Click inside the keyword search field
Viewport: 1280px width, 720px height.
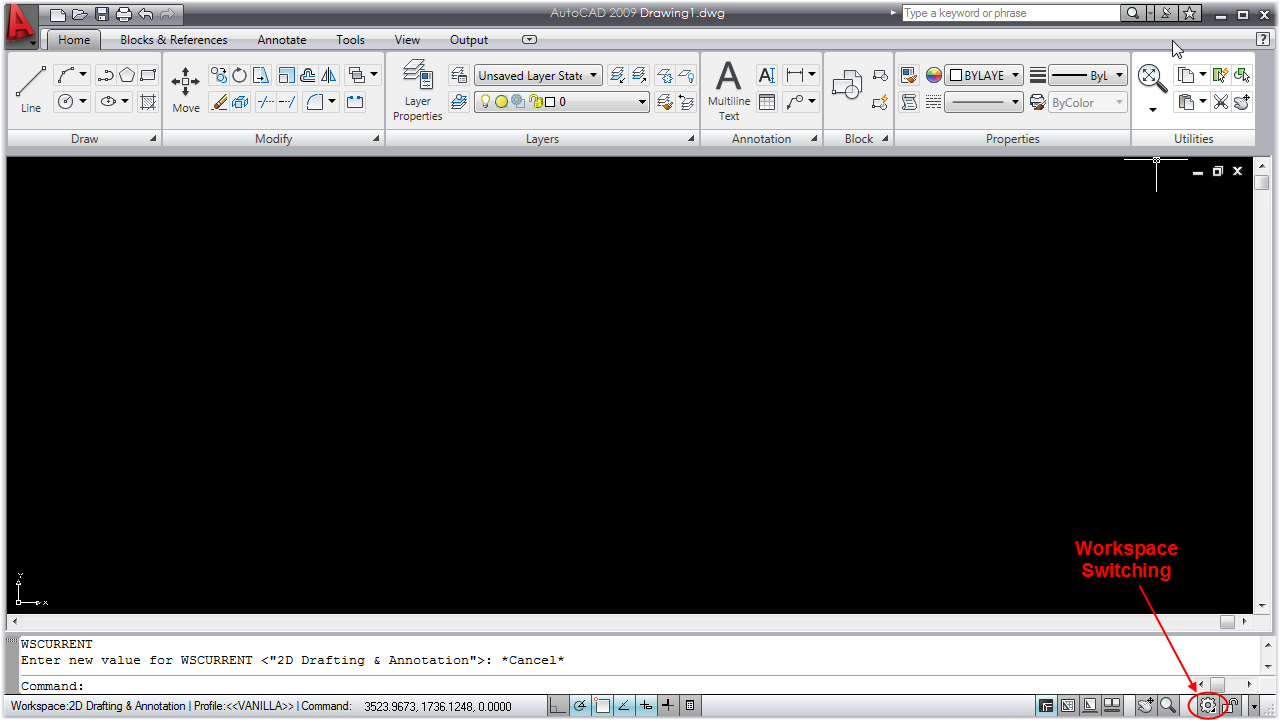tap(1010, 13)
